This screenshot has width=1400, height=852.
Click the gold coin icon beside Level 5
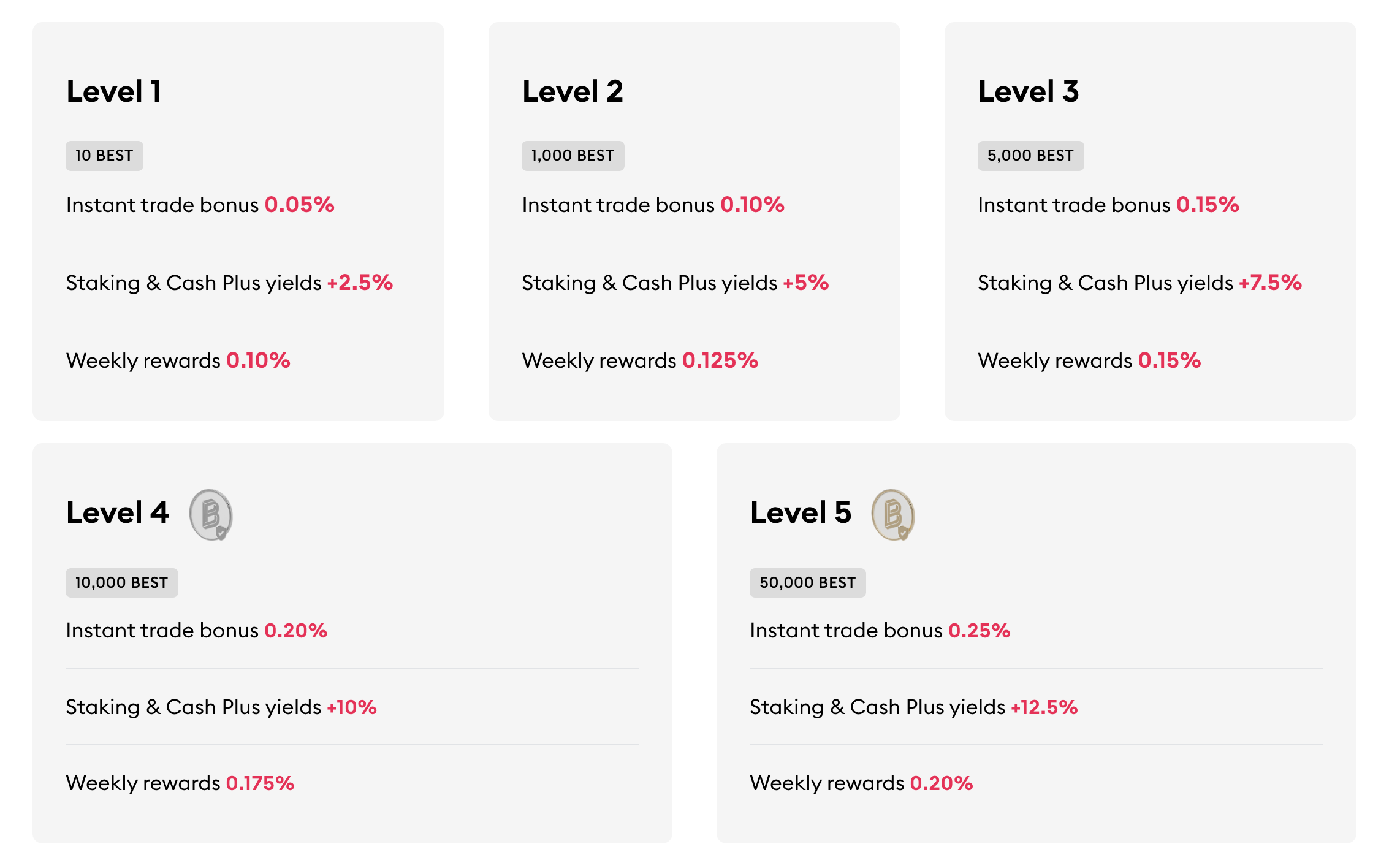(893, 514)
